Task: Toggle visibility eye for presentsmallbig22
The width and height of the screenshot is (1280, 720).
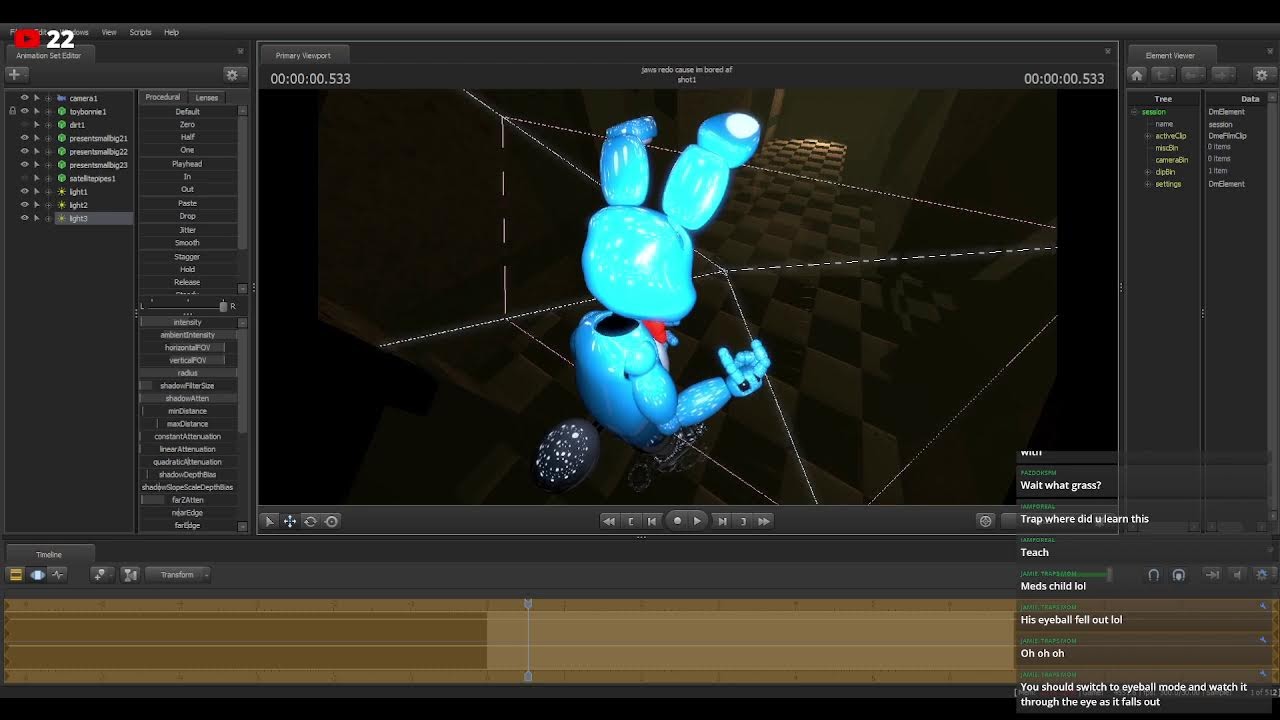Action: pos(25,151)
